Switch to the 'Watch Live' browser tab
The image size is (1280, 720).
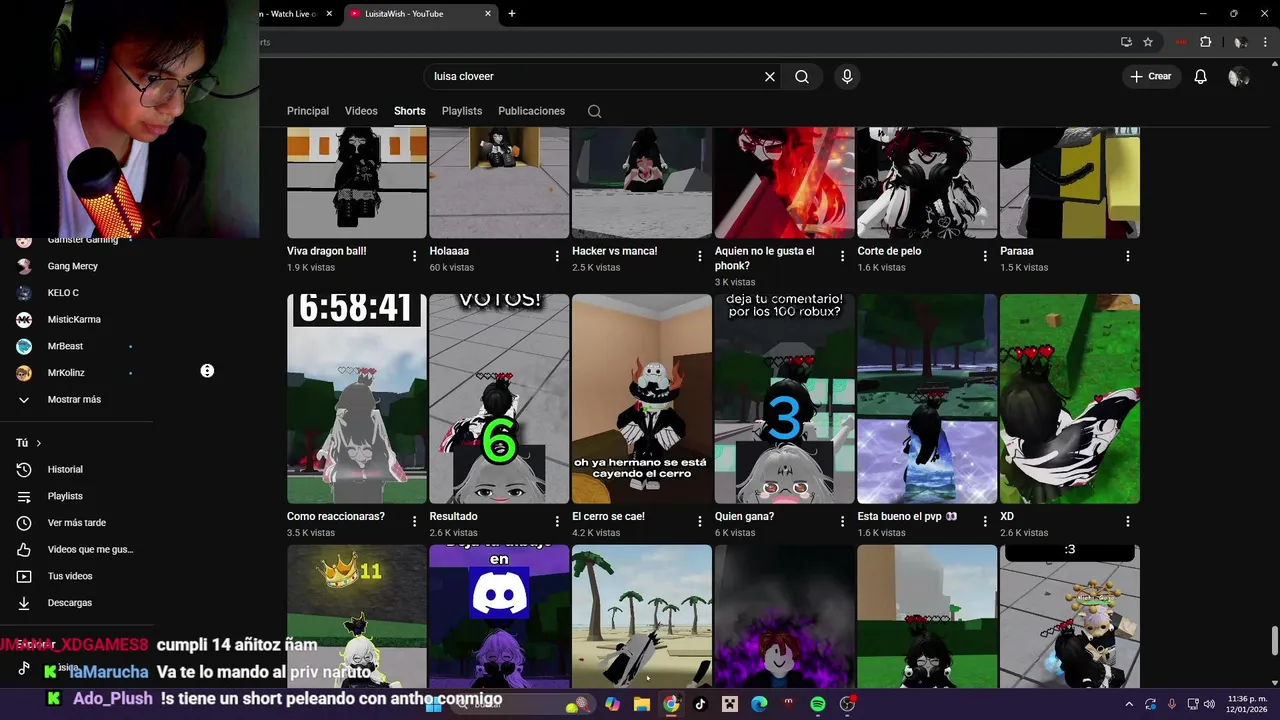pos(295,13)
